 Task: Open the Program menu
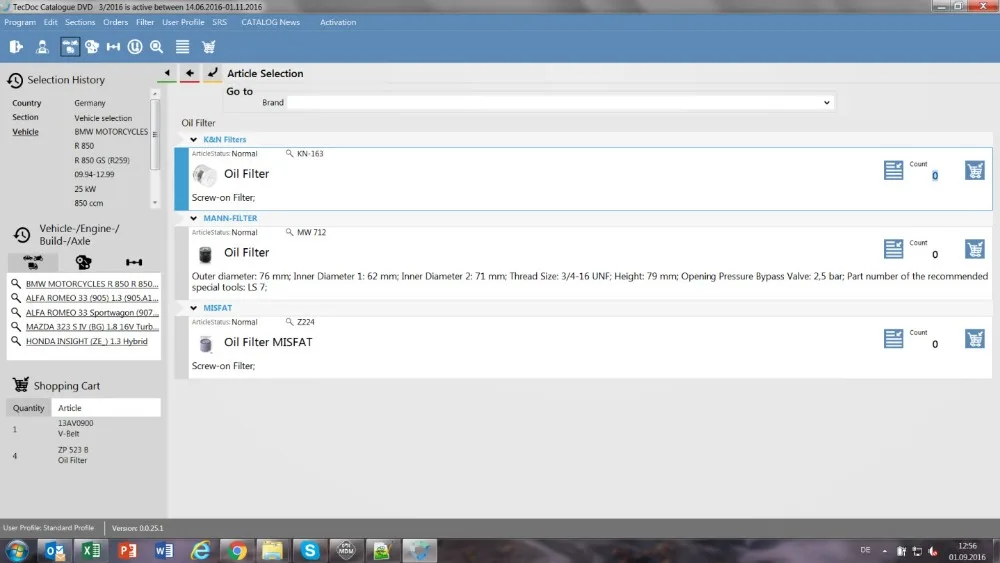[x=20, y=22]
